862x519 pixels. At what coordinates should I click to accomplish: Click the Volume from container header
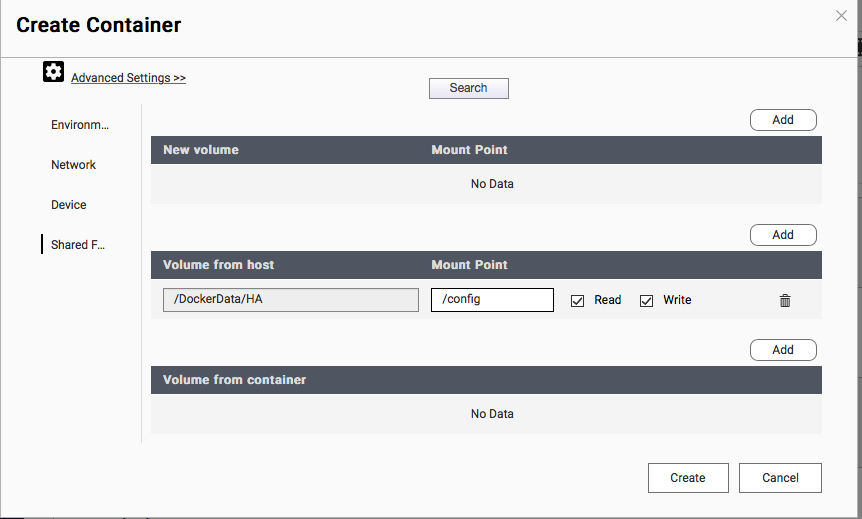[x=235, y=380]
